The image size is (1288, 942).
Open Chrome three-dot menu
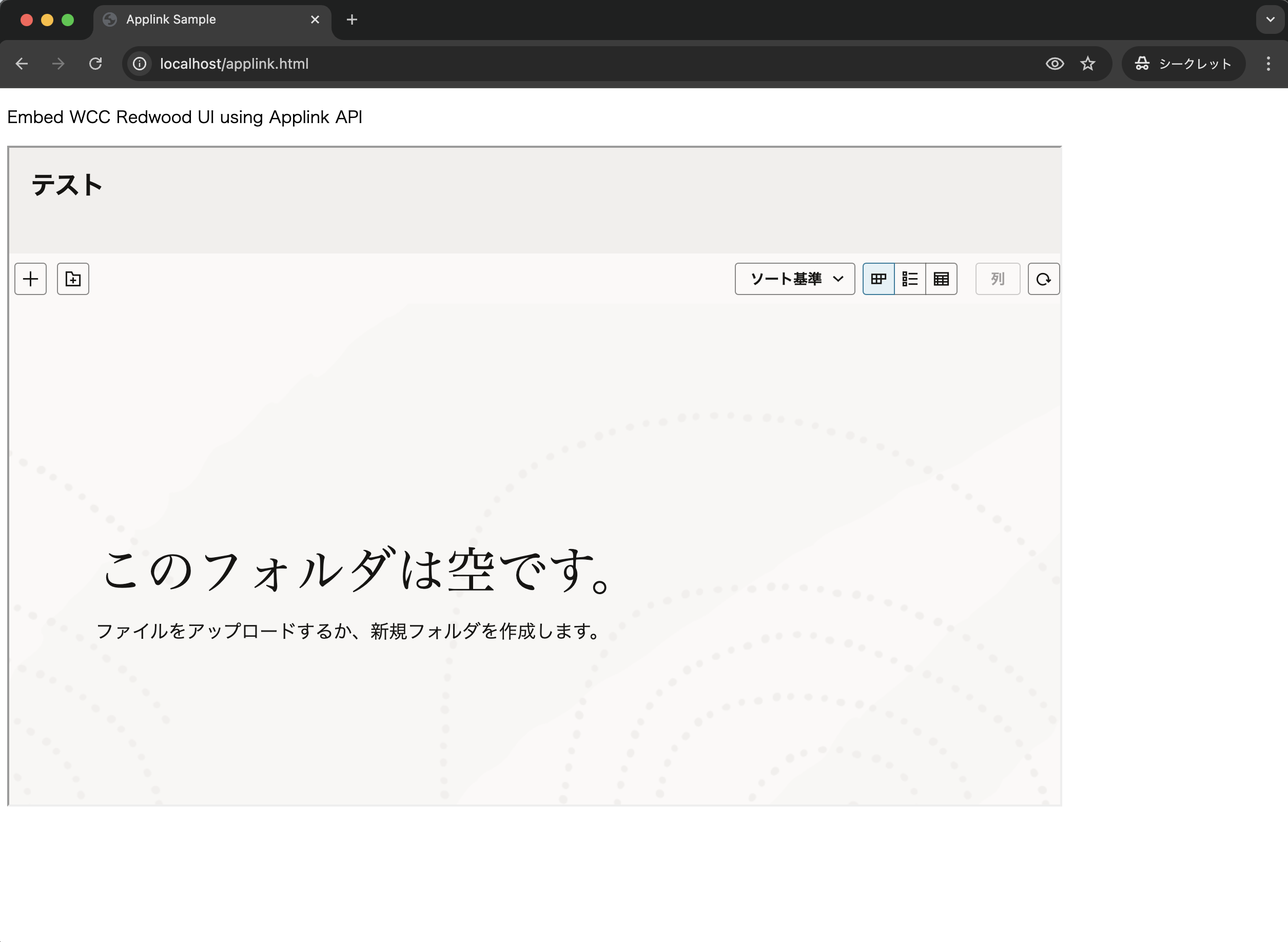click(x=1268, y=63)
